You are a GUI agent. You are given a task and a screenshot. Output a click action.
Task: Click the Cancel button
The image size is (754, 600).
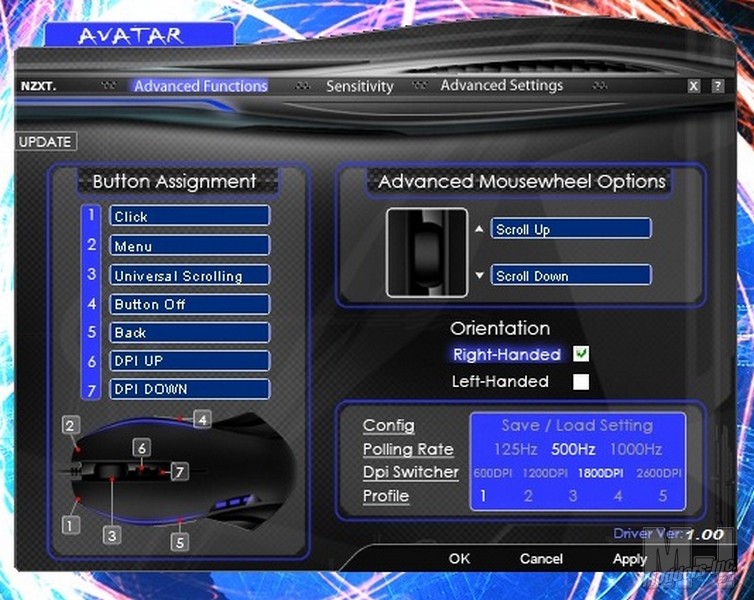click(541, 559)
